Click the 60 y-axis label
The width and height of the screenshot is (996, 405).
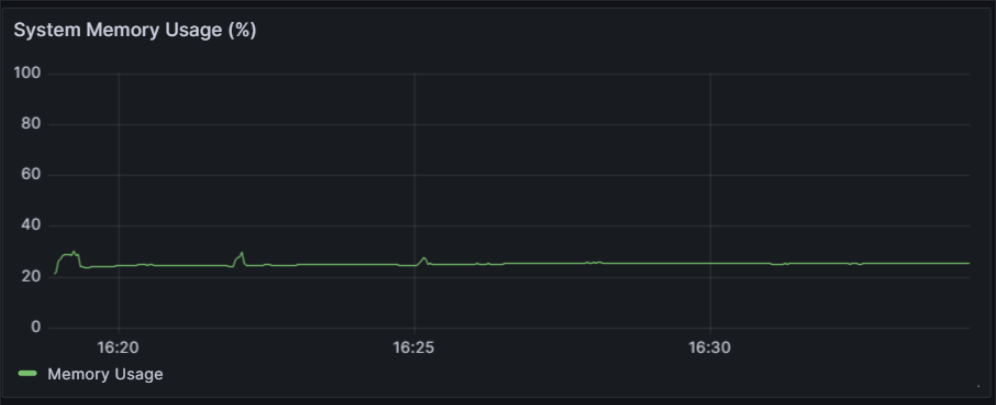31,175
